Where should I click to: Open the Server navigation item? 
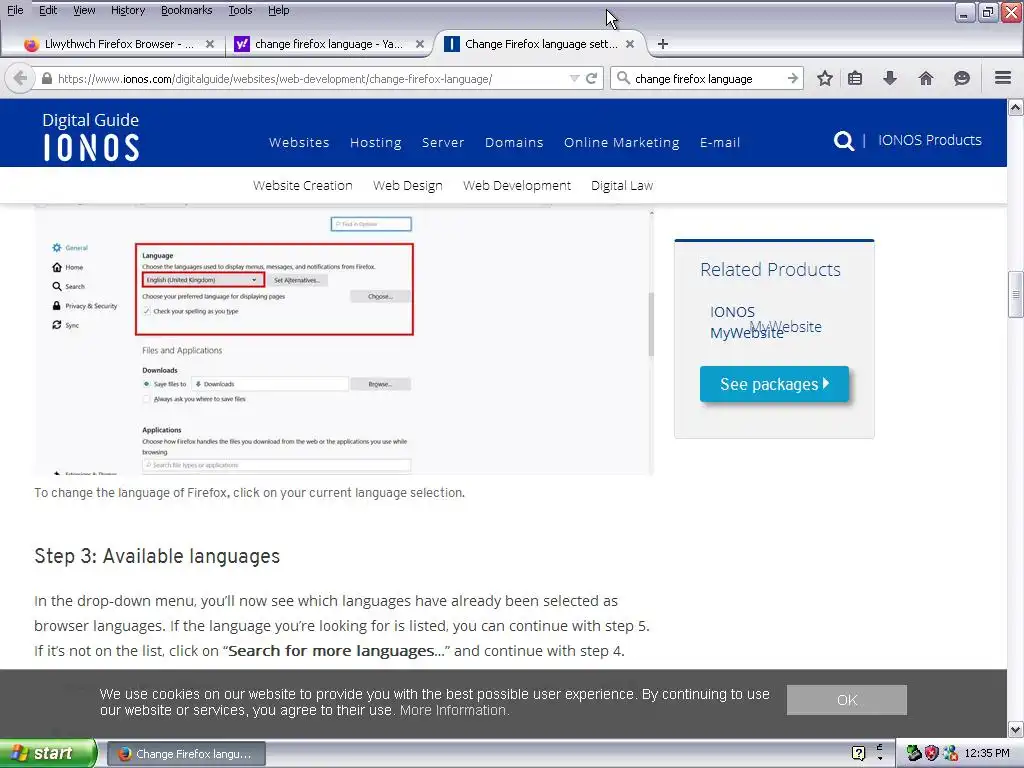point(443,142)
